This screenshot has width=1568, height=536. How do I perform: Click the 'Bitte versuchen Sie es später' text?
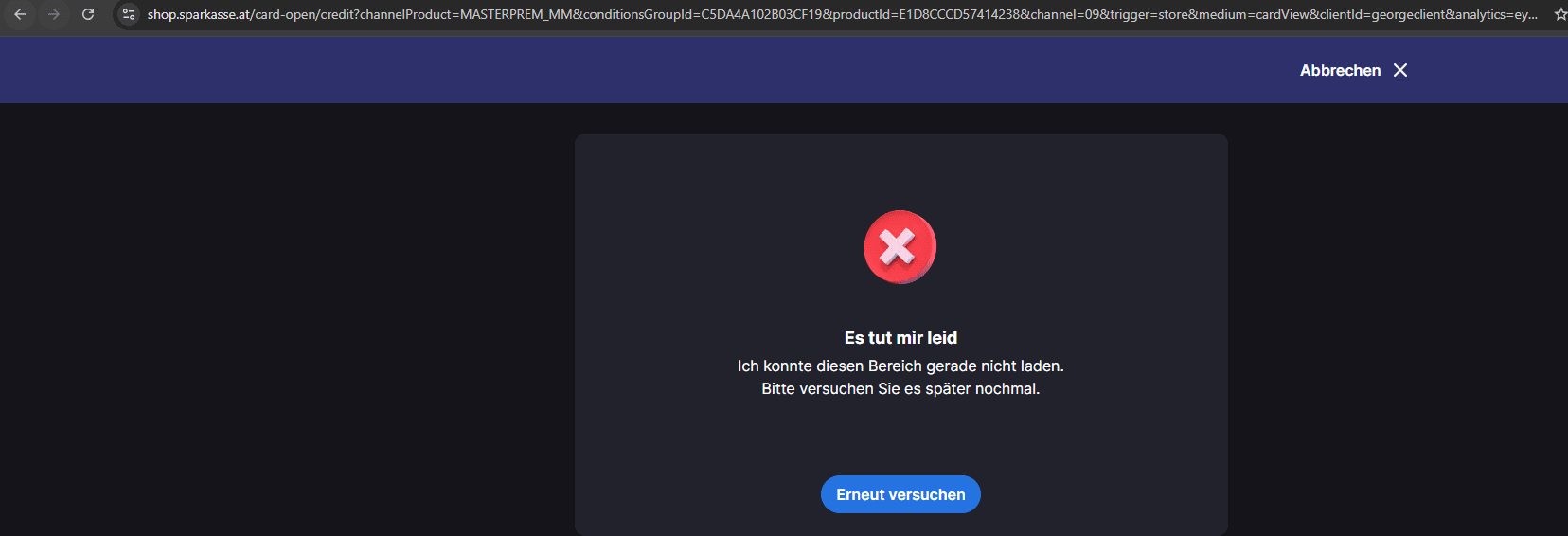(x=900, y=388)
